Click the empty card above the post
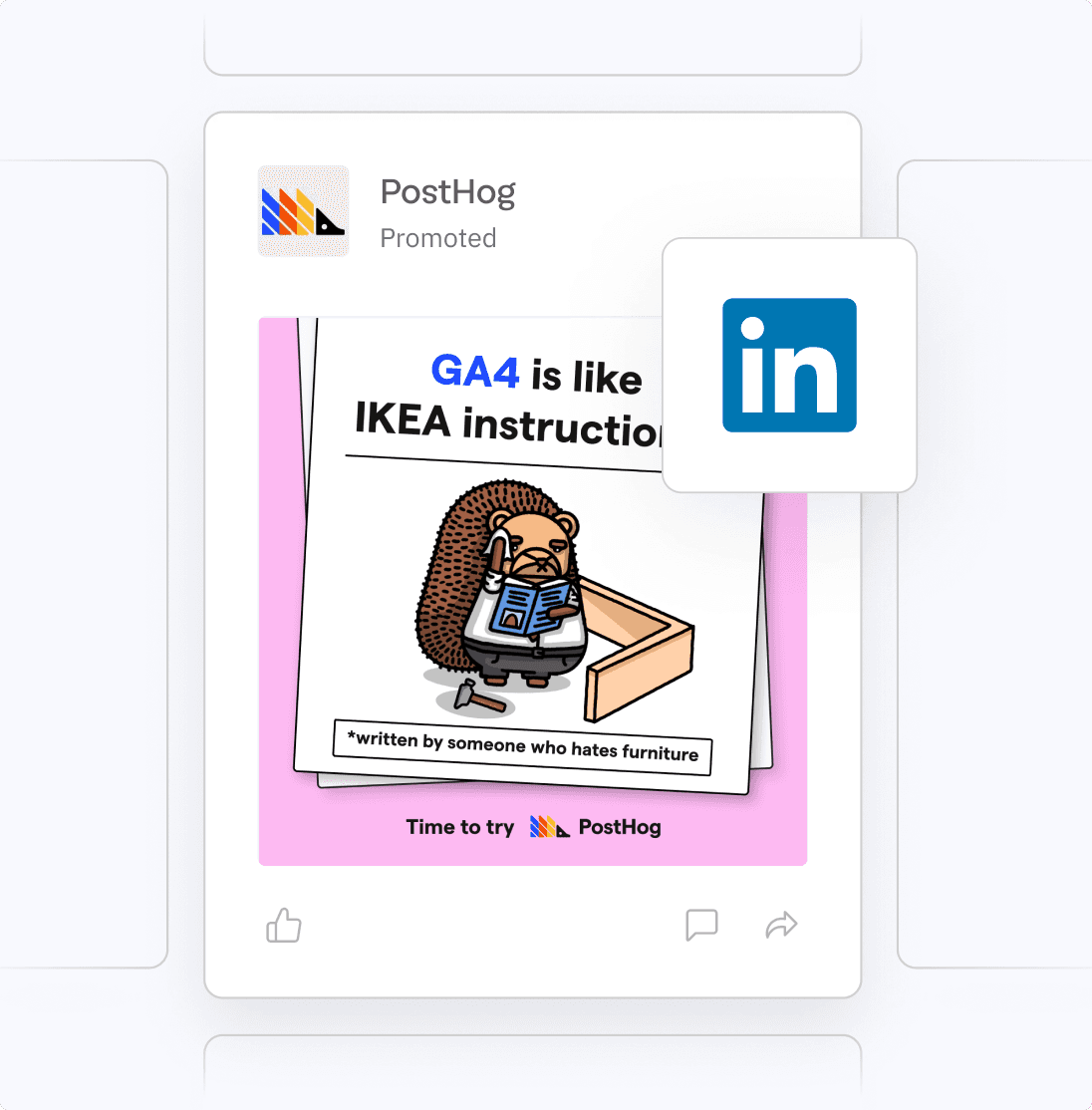The height and width of the screenshot is (1110, 1092). click(533, 37)
